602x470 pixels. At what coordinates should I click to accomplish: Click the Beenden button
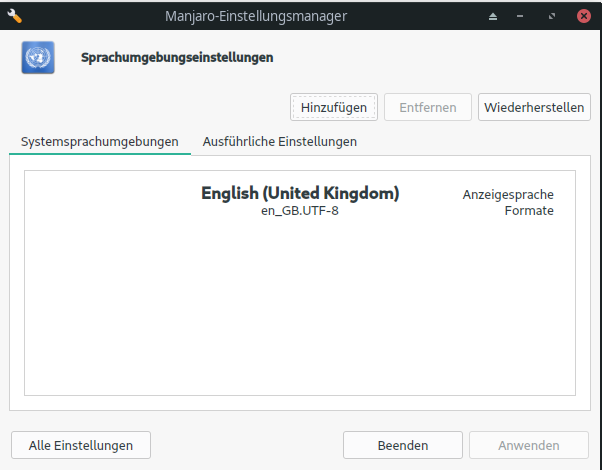coord(403,445)
